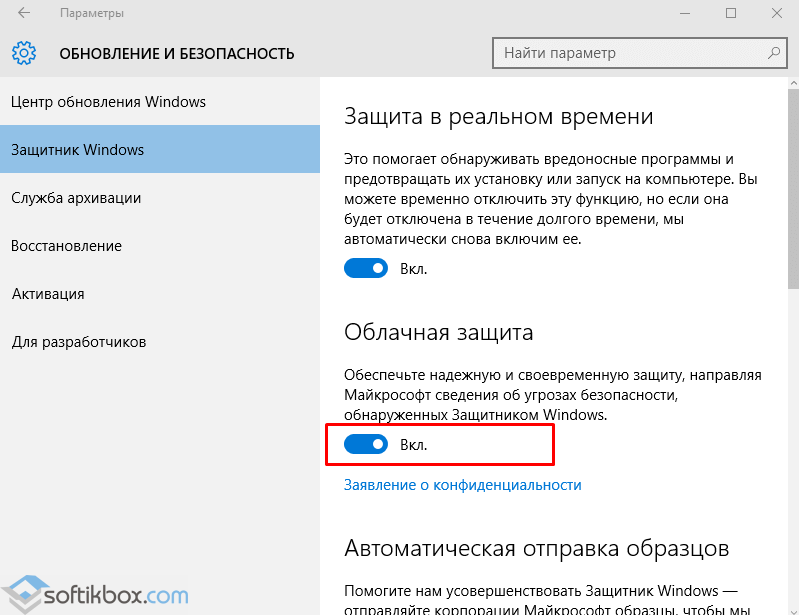Click the settings gear icon
The width and height of the screenshot is (799, 615).
tap(24, 53)
